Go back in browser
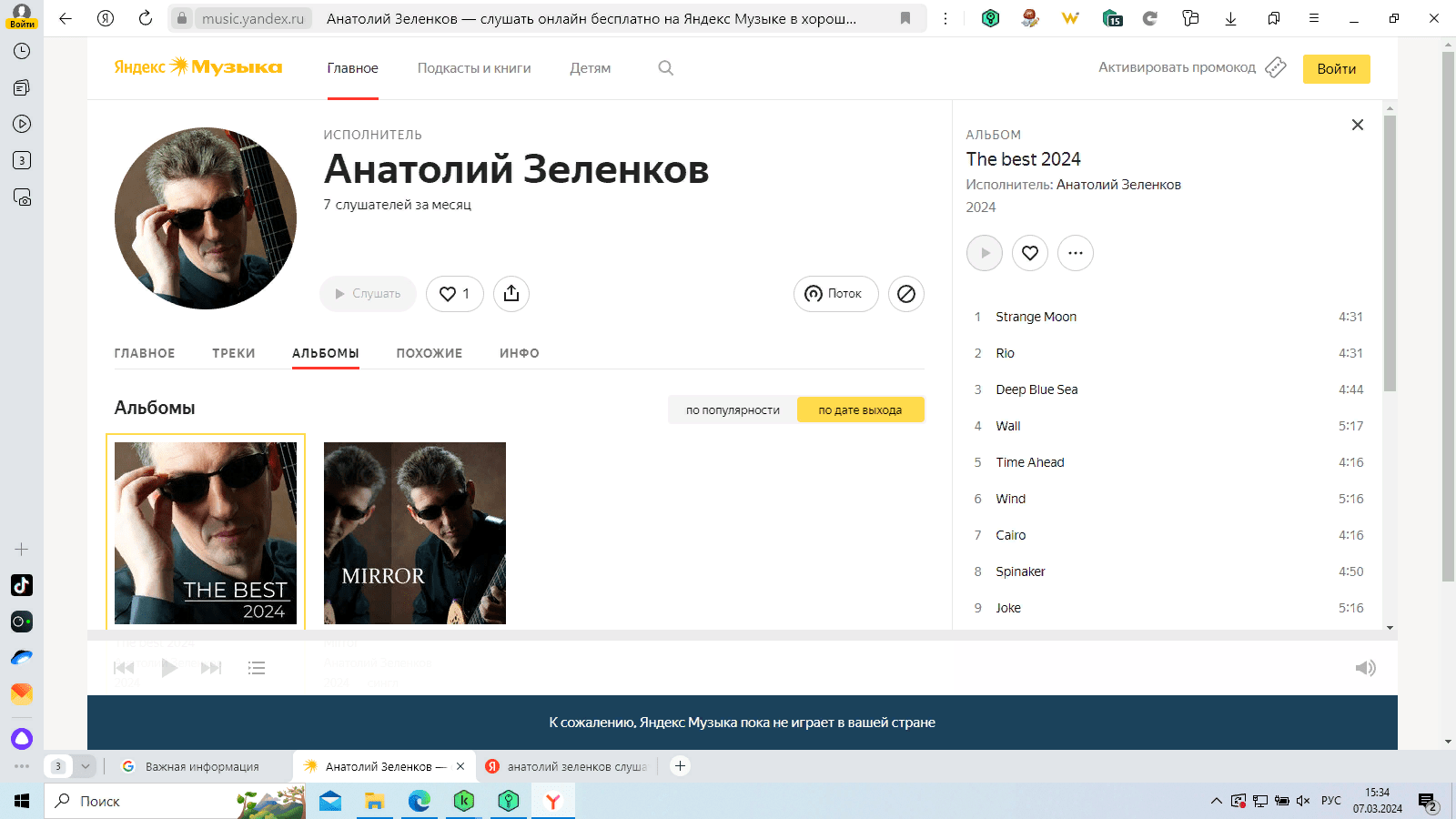 coord(66,18)
